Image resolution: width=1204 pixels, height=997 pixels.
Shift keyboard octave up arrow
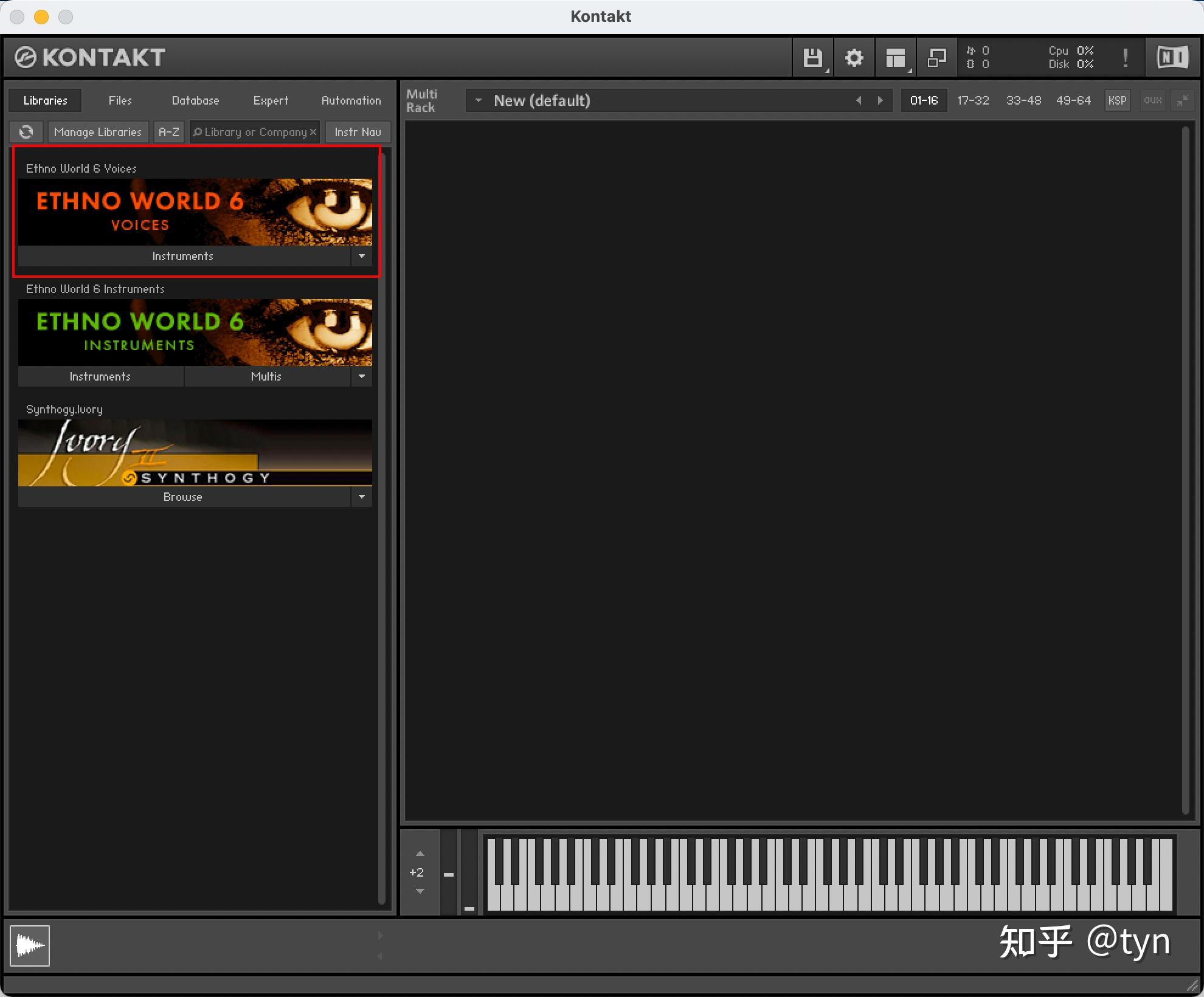coord(420,854)
